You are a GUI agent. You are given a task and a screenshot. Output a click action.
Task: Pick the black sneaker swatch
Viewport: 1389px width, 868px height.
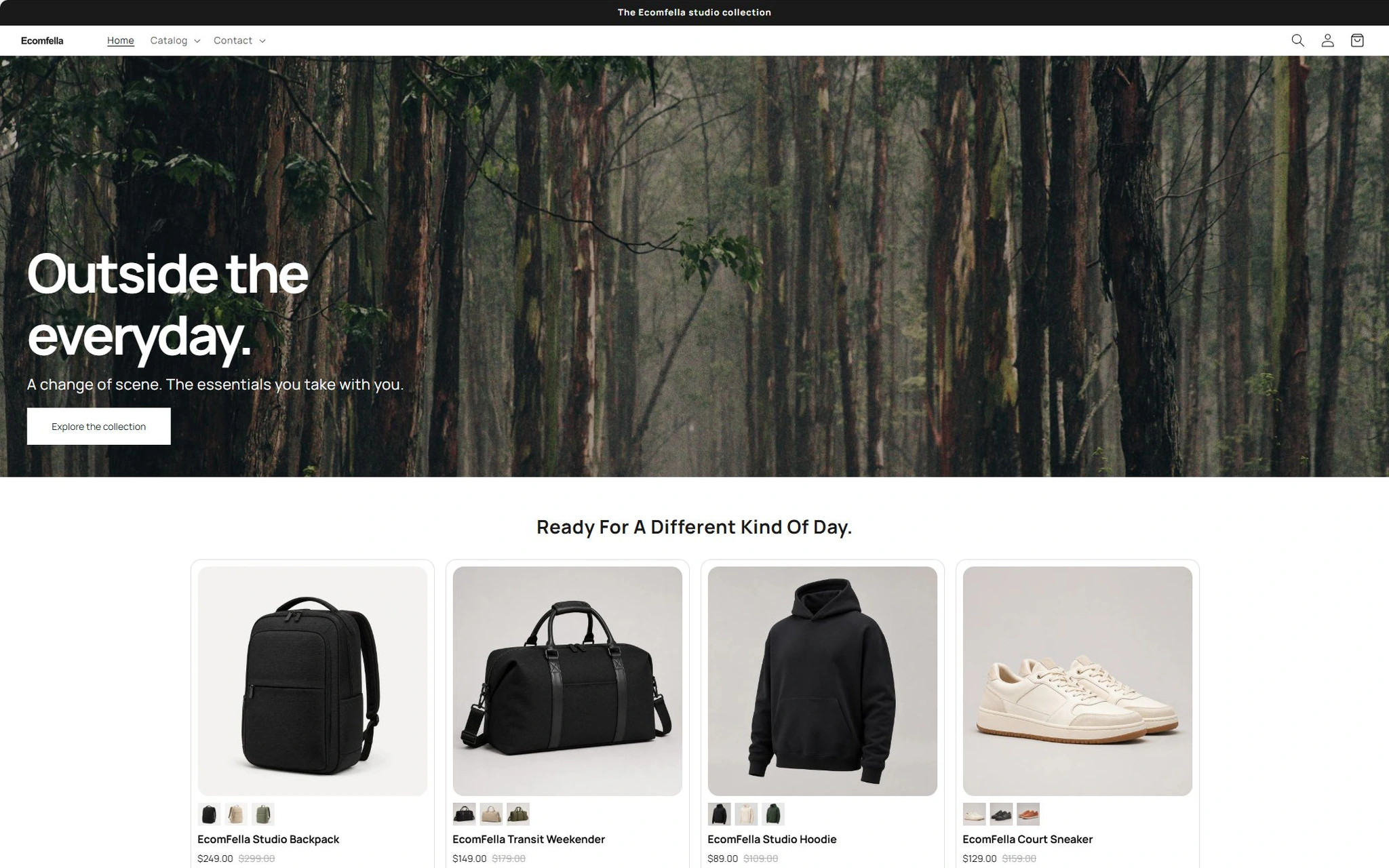[x=1001, y=814]
